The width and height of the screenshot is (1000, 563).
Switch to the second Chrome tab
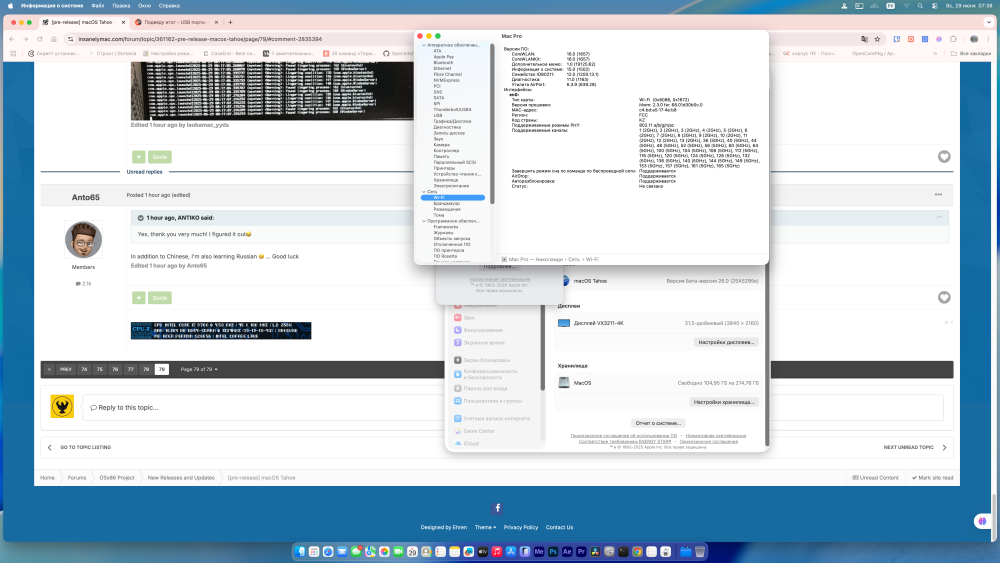point(175,22)
